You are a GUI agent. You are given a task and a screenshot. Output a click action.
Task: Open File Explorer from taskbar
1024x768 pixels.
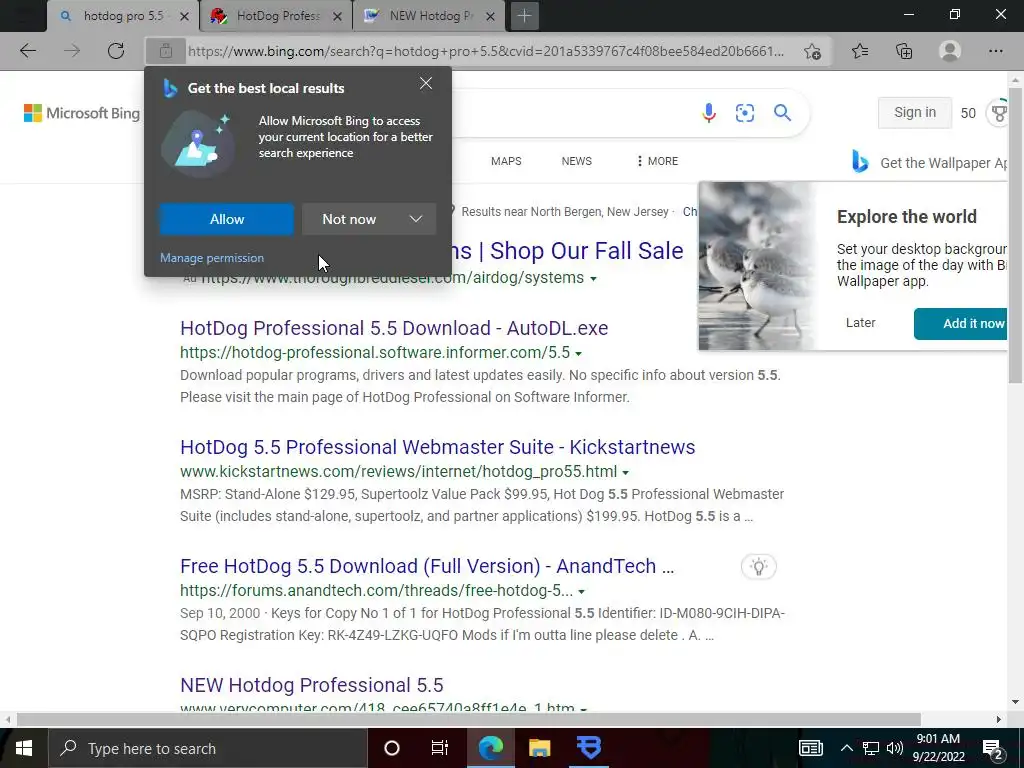tap(539, 748)
